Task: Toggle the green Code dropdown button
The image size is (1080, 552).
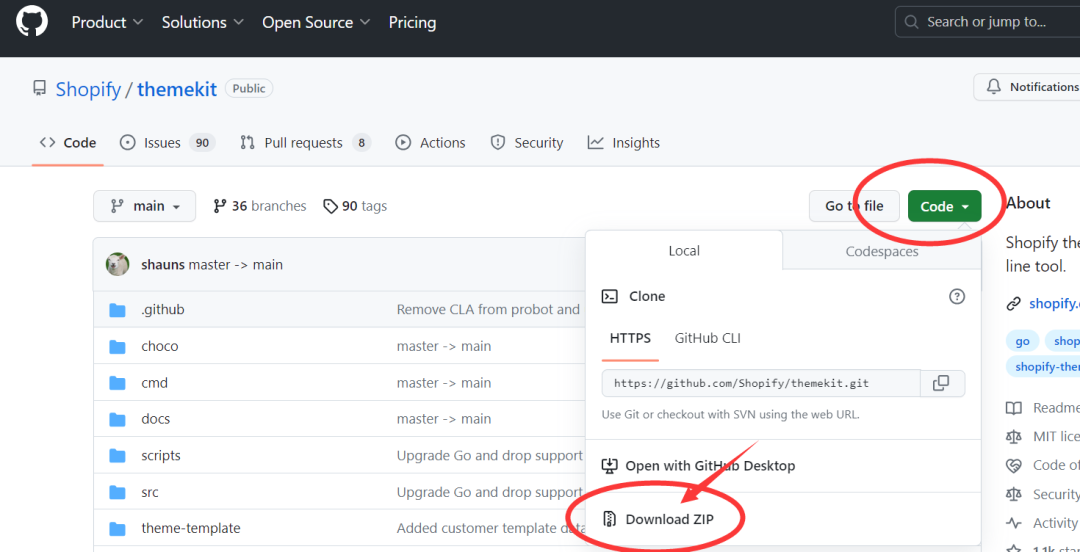Action: pyautogui.click(x=944, y=206)
